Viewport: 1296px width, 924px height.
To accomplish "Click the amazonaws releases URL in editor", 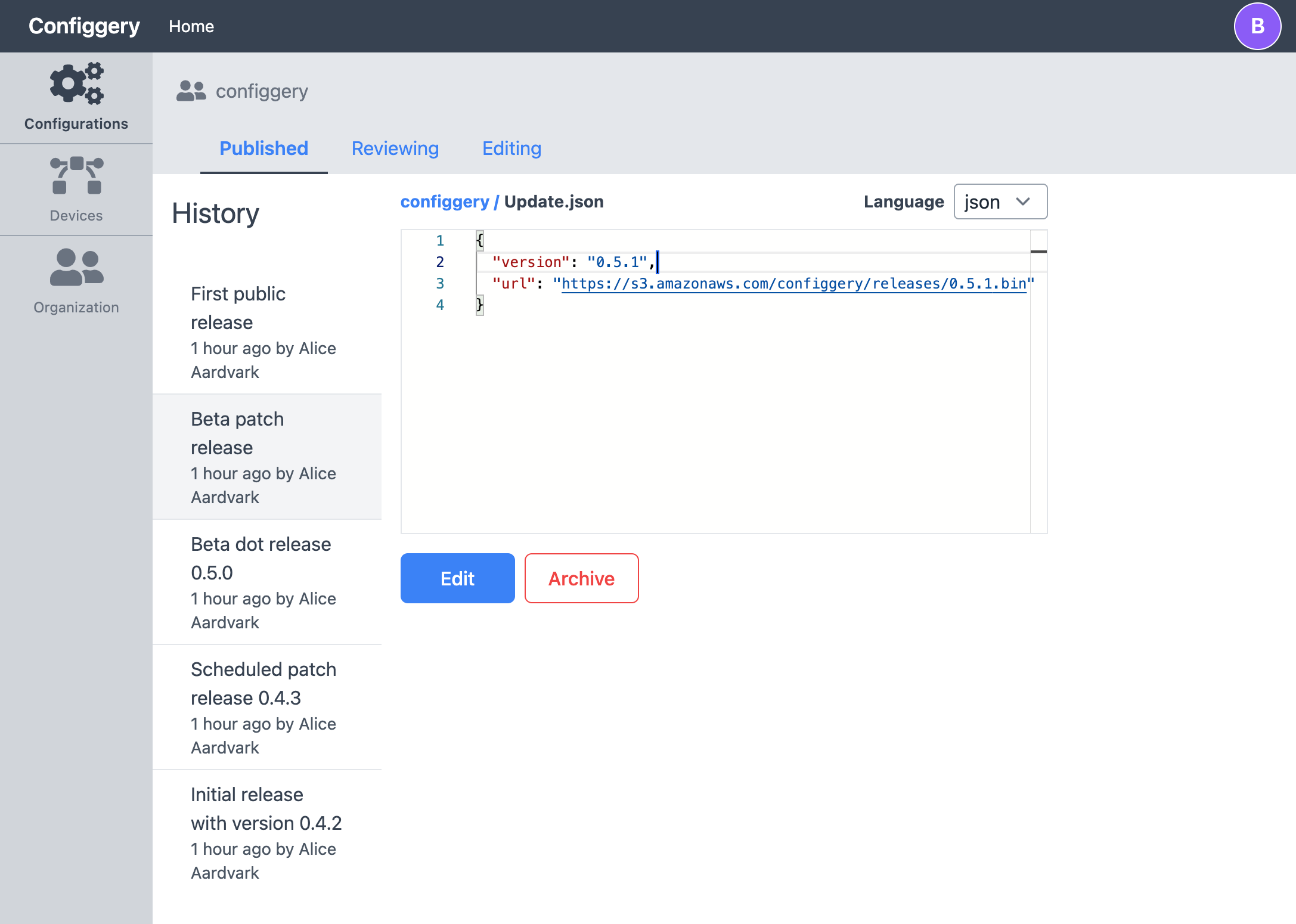I will click(793, 284).
